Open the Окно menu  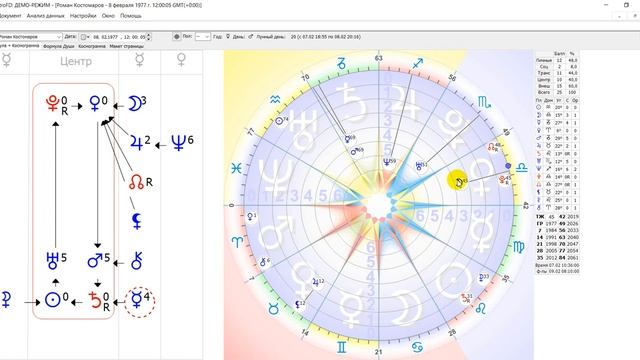coord(108,16)
